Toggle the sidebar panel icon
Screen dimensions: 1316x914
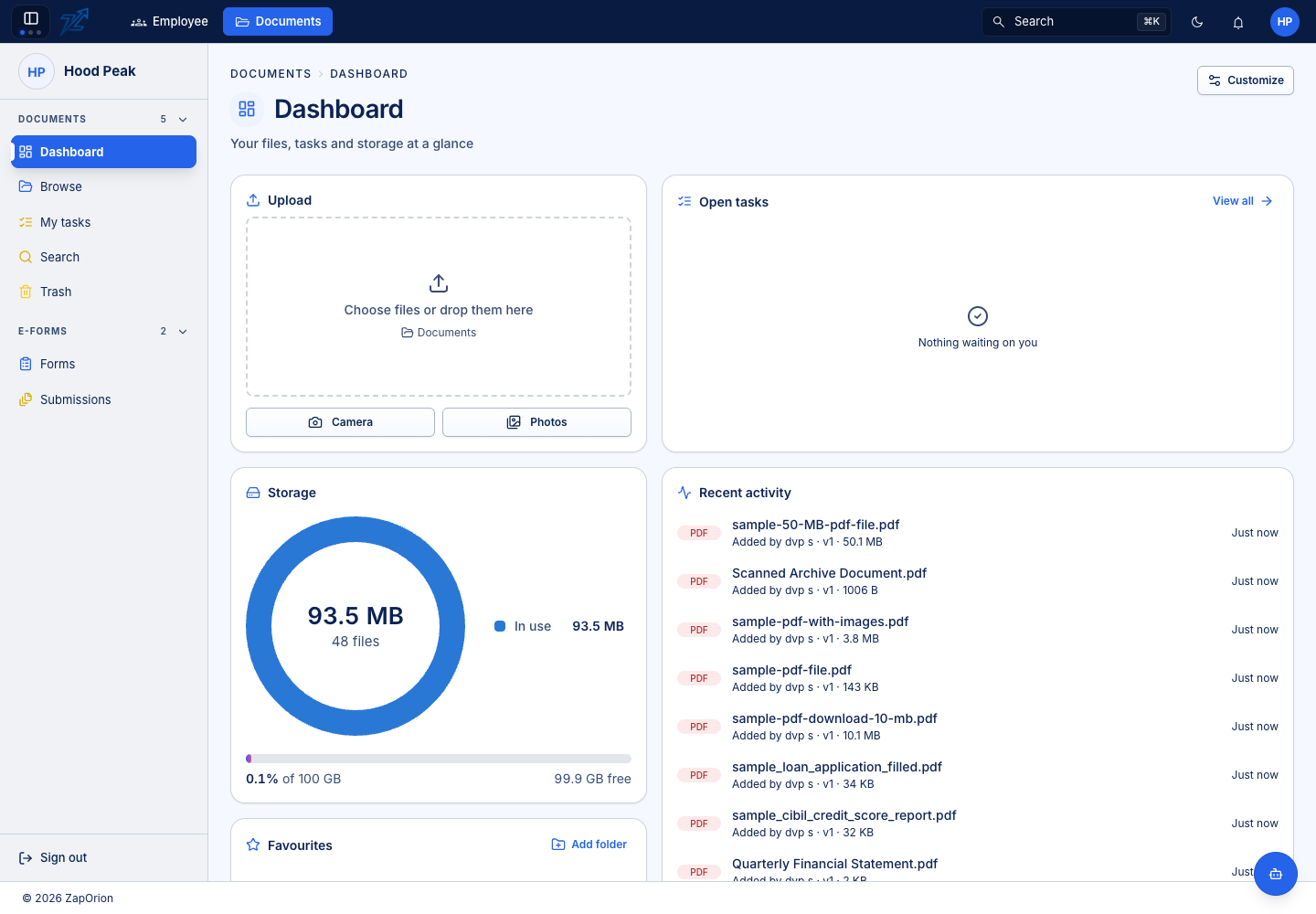point(30,21)
